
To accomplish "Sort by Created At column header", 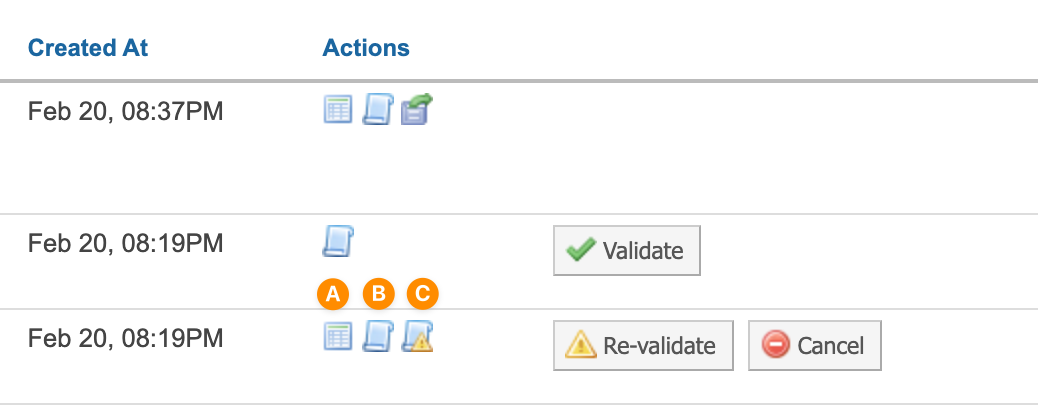I will coord(88,48).
